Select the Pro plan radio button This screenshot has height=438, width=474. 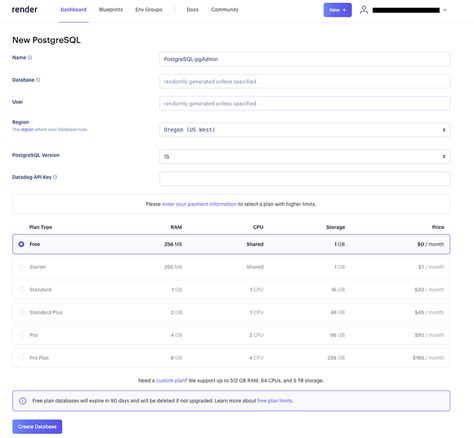pyautogui.click(x=21, y=335)
